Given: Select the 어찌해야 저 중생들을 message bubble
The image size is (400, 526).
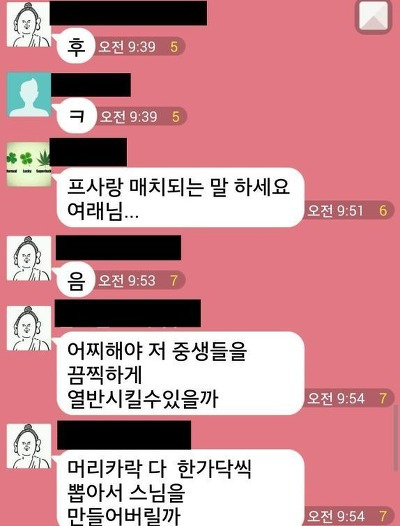Looking at the screenshot, I should tap(181, 373).
